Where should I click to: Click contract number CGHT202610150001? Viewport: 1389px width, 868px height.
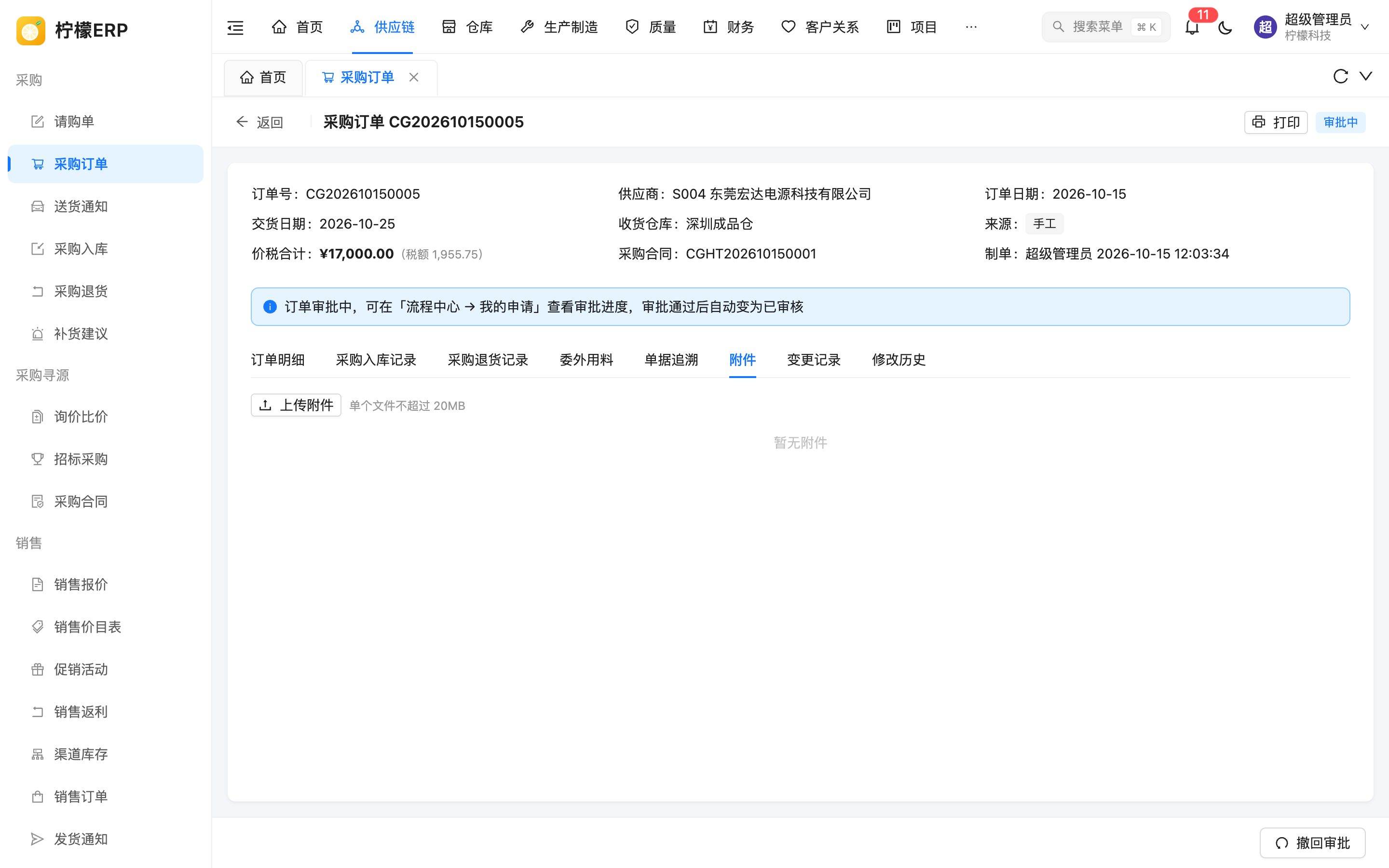click(751, 254)
